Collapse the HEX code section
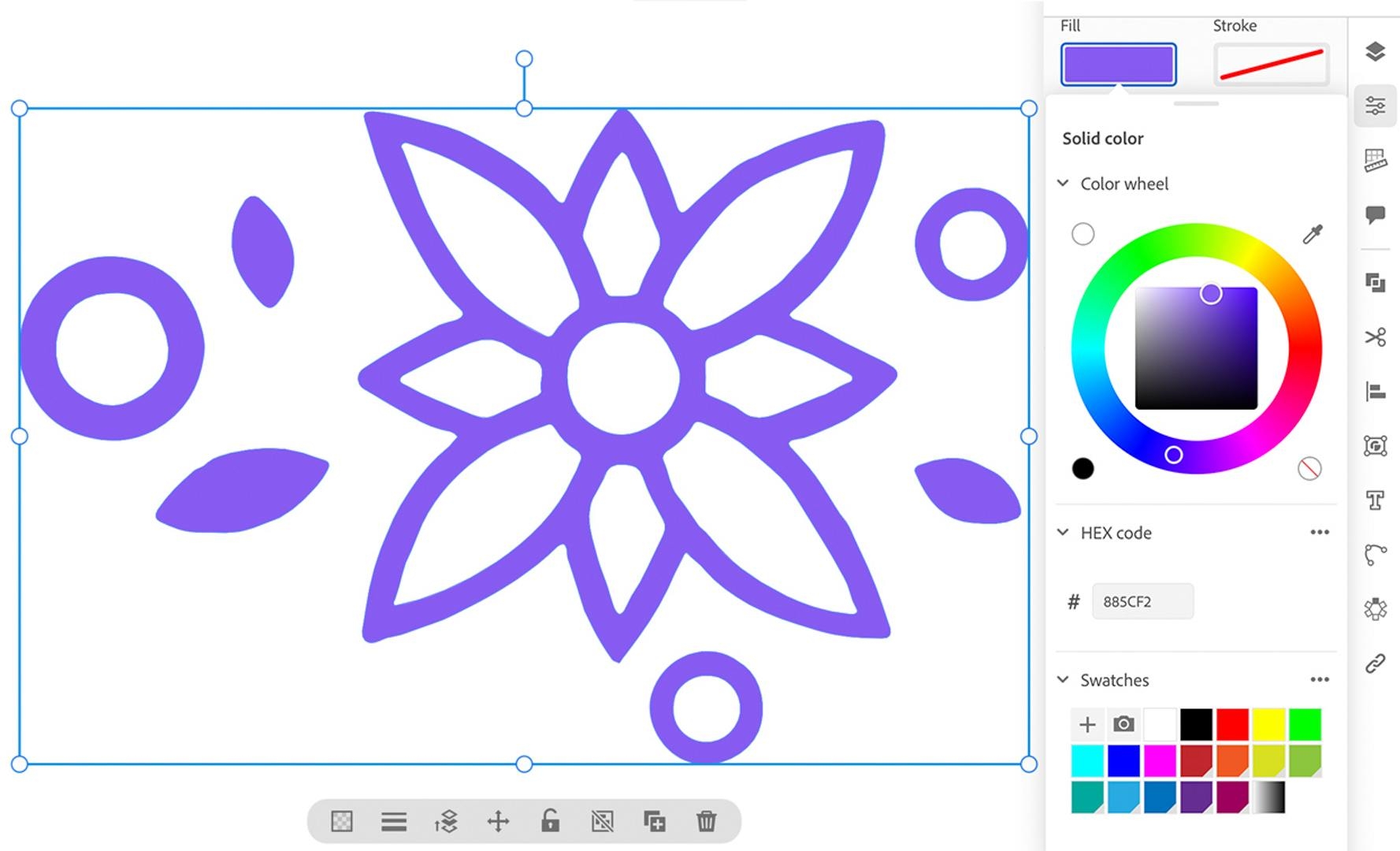The width and height of the screenshot is (1400, 851). pyautogui.click(x=1064, y=532)
